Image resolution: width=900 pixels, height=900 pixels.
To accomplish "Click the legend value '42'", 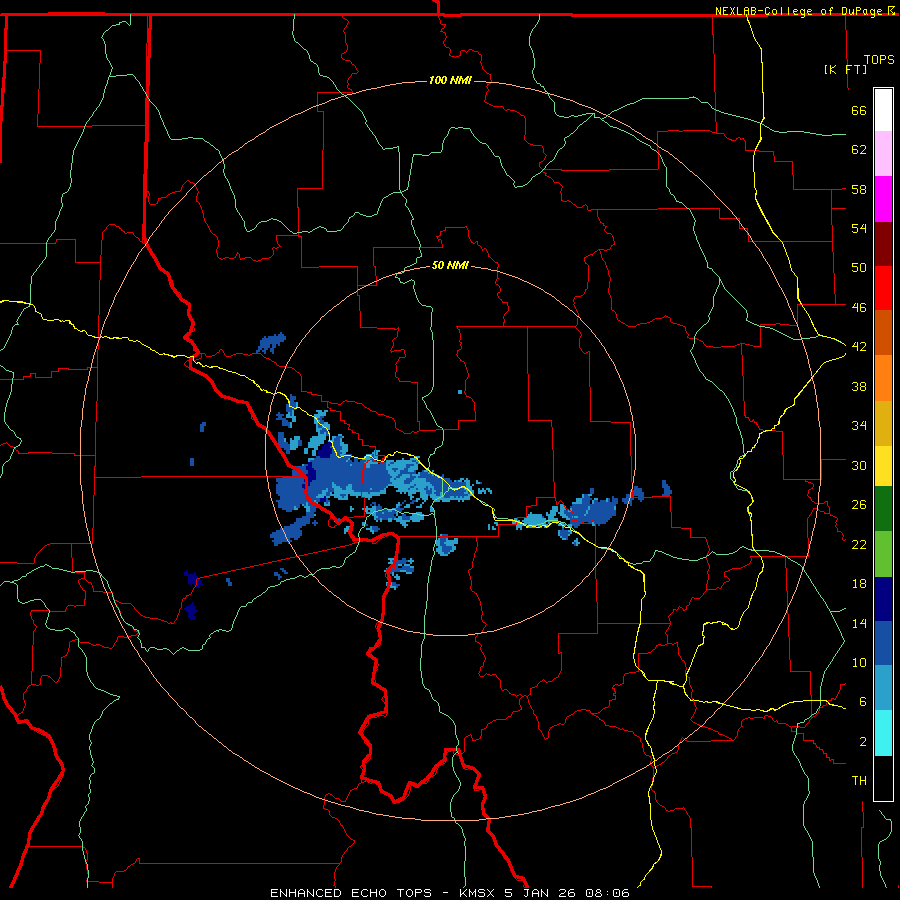I will 859,347.
